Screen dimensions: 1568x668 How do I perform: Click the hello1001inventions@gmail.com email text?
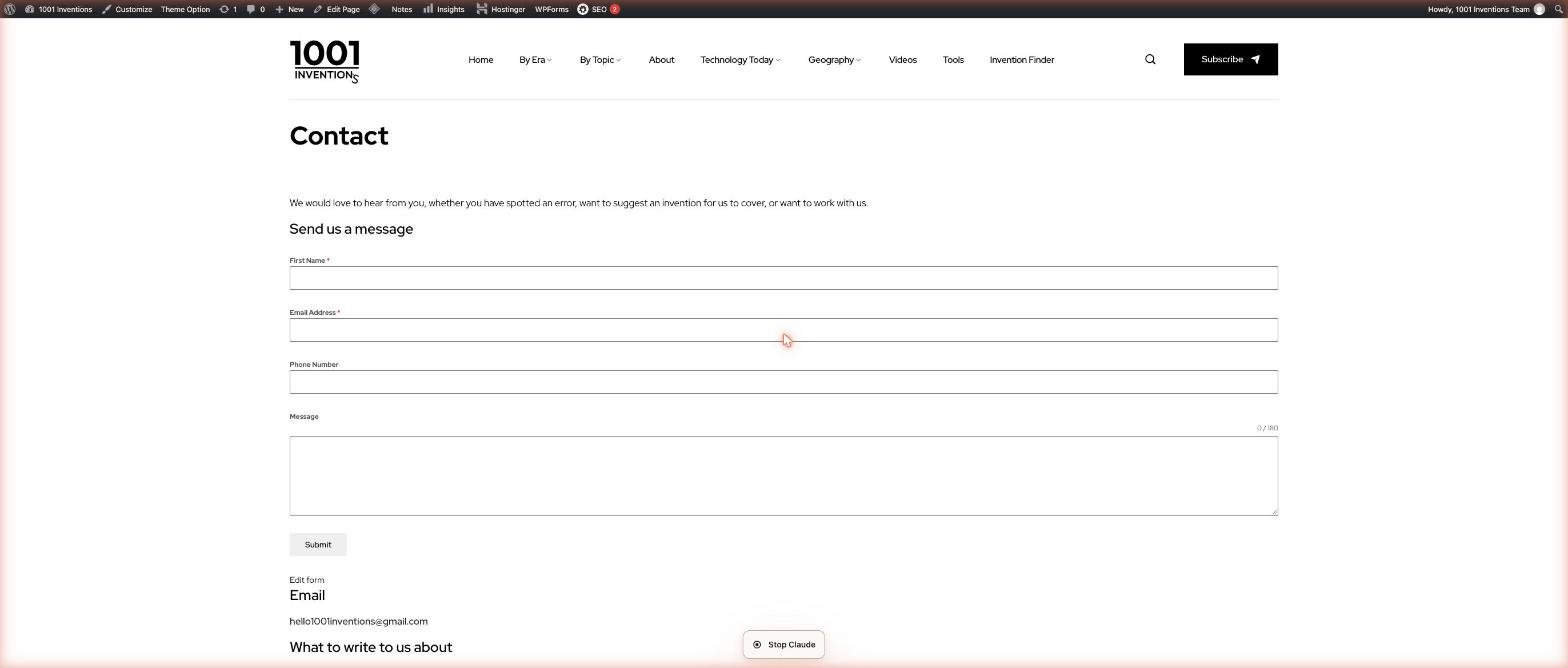click(x=358, y=621)
